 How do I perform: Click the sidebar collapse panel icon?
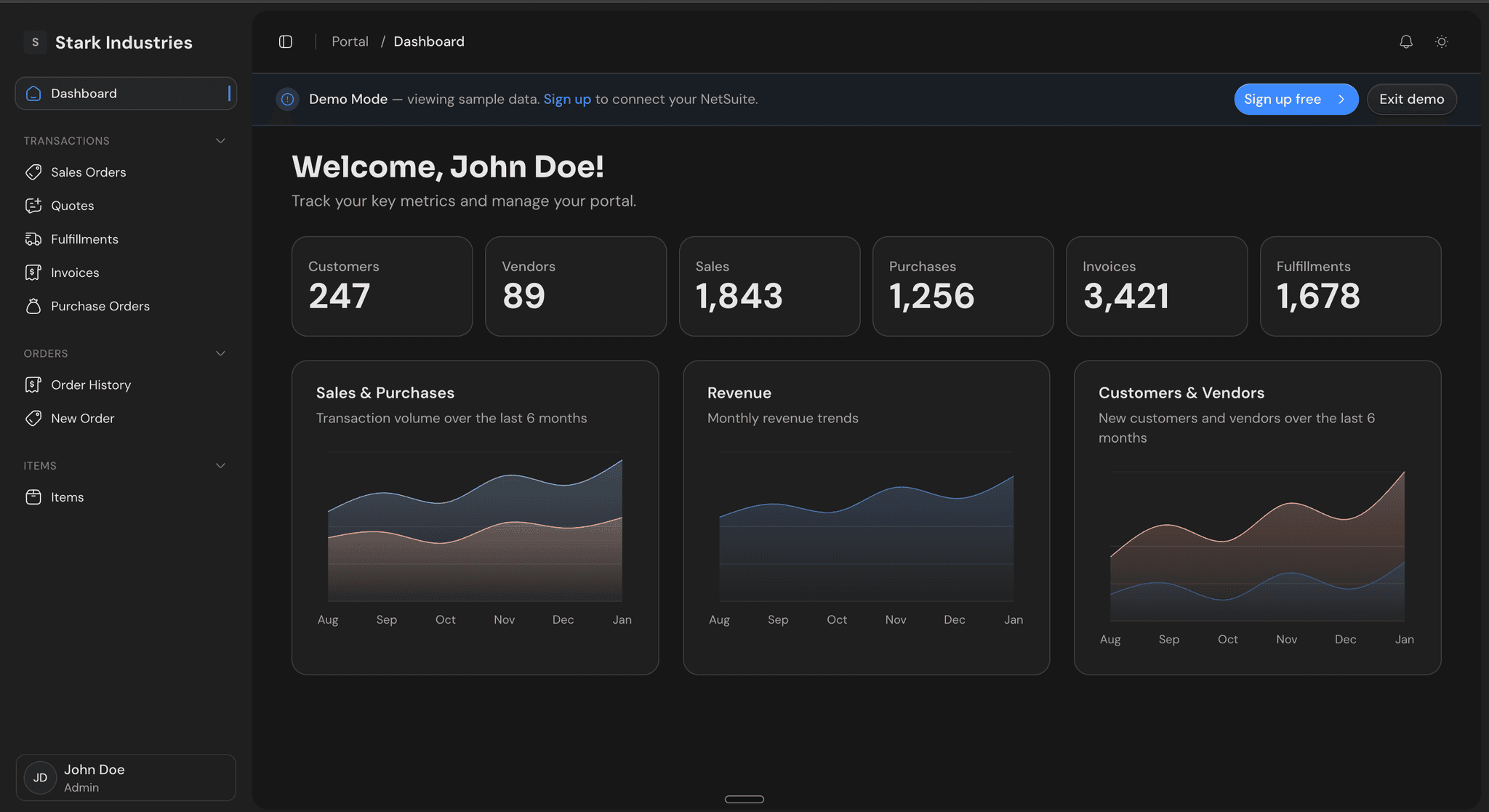click(x=284, y=41)
